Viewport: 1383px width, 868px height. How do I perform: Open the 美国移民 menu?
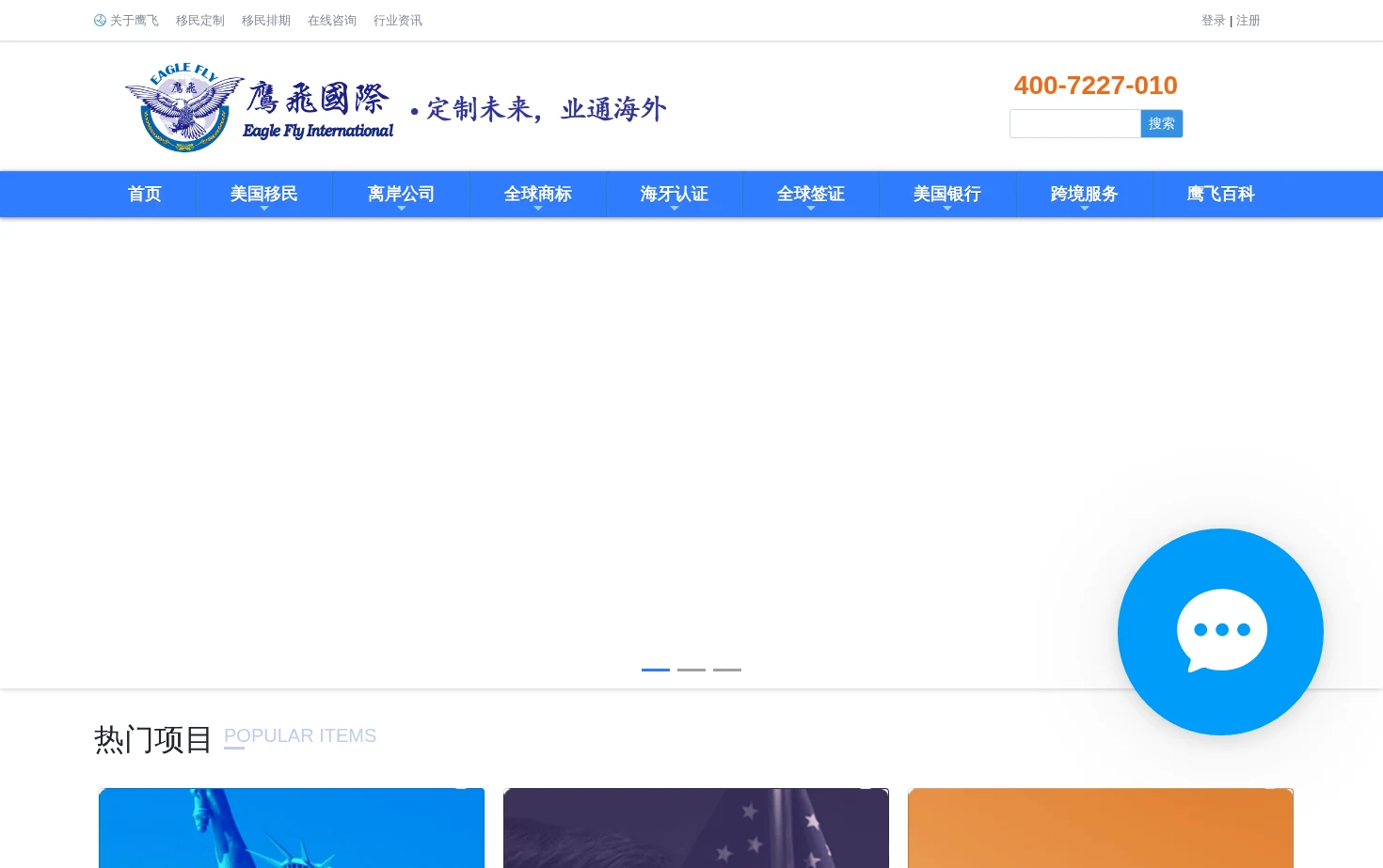(x=264, y=195)
